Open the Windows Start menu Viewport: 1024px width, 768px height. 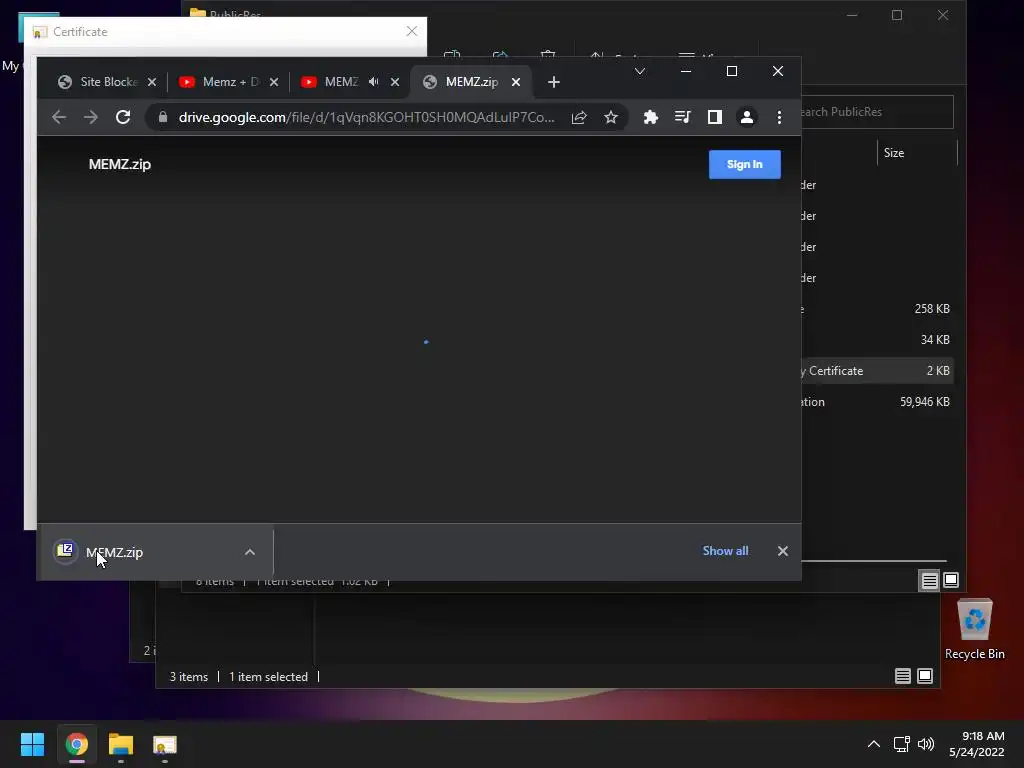coord(32,744)
